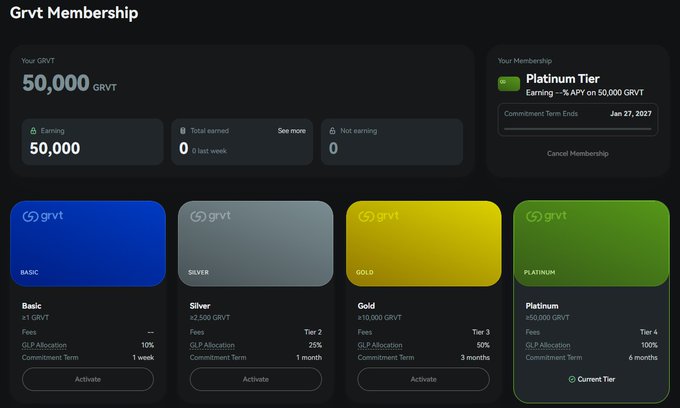The height and width of the screenshot is (408, 680).
Task: Click GLP Allocation label under Platinum
Action: coord(548,345)
